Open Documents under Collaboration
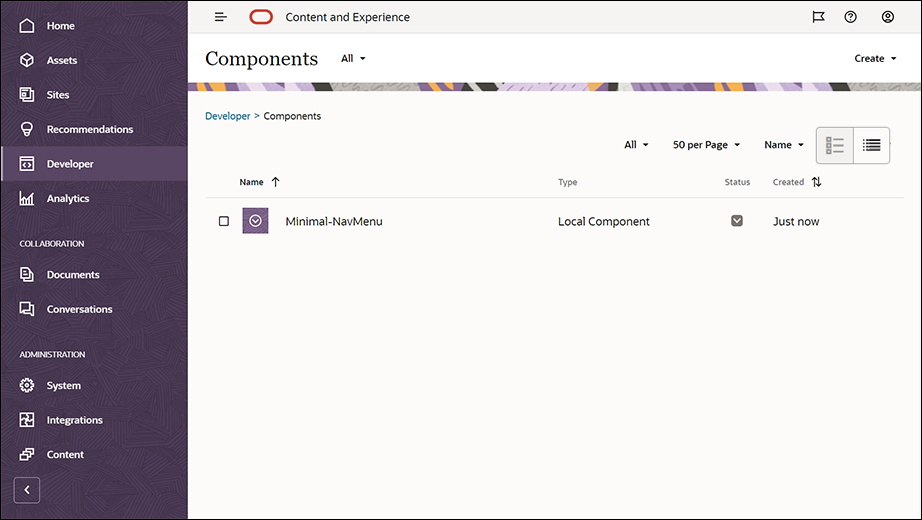 click(x=94, y=275)
